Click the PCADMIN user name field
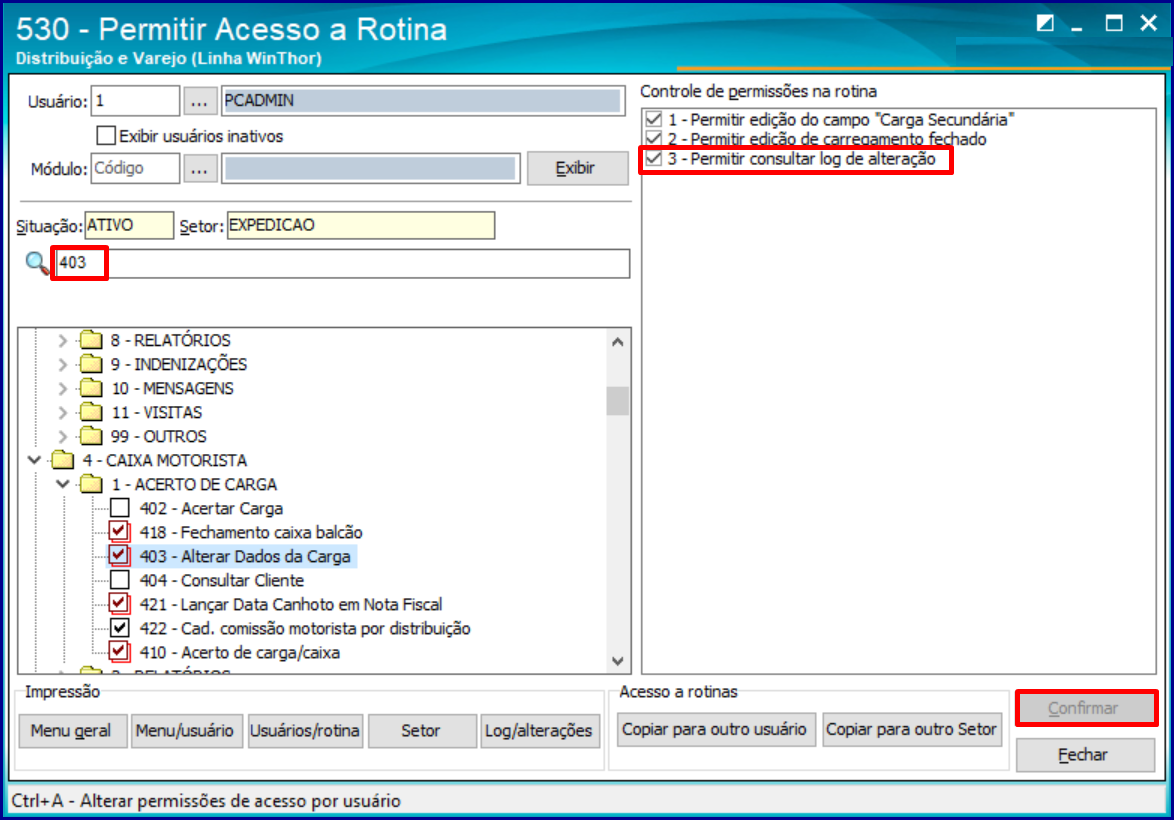The height and width of the screenshot is (820, 1174). pyautogui.click(x=423, y=101)
